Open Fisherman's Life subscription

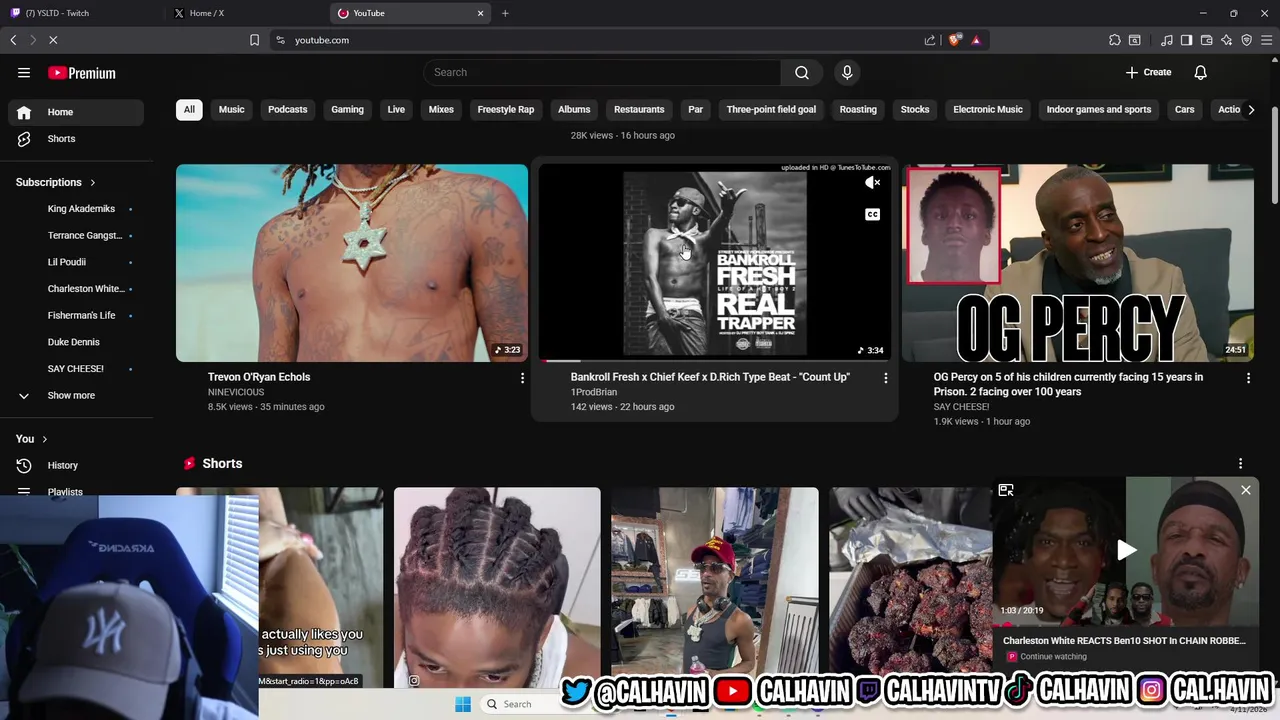coord(81,315)
